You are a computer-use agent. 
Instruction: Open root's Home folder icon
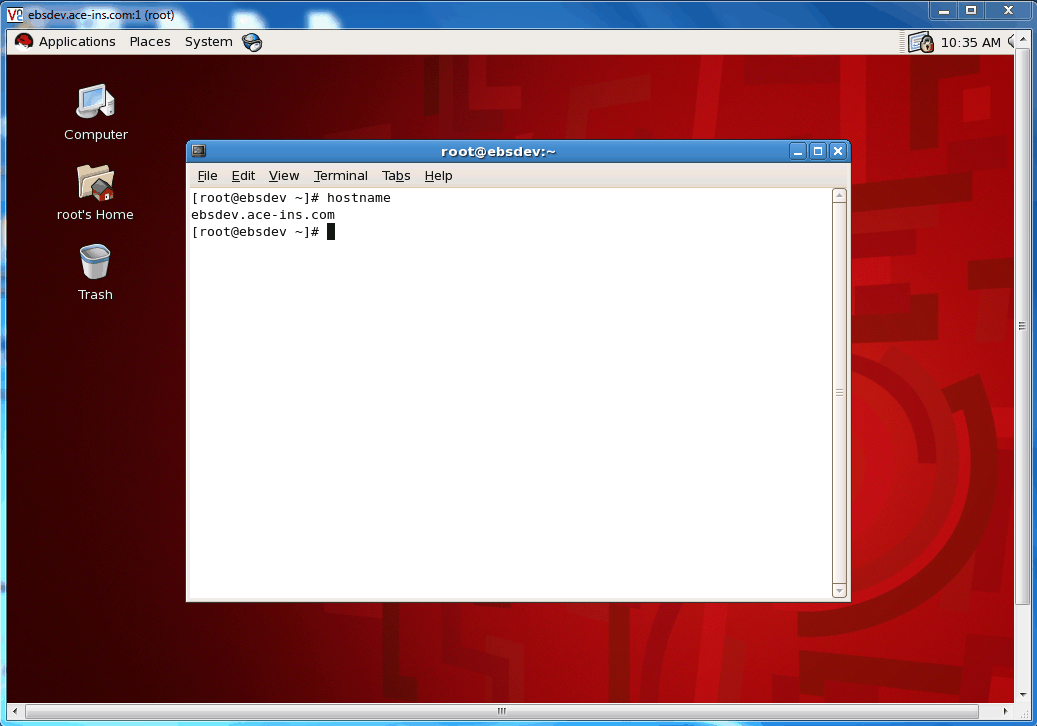(95, 182)
